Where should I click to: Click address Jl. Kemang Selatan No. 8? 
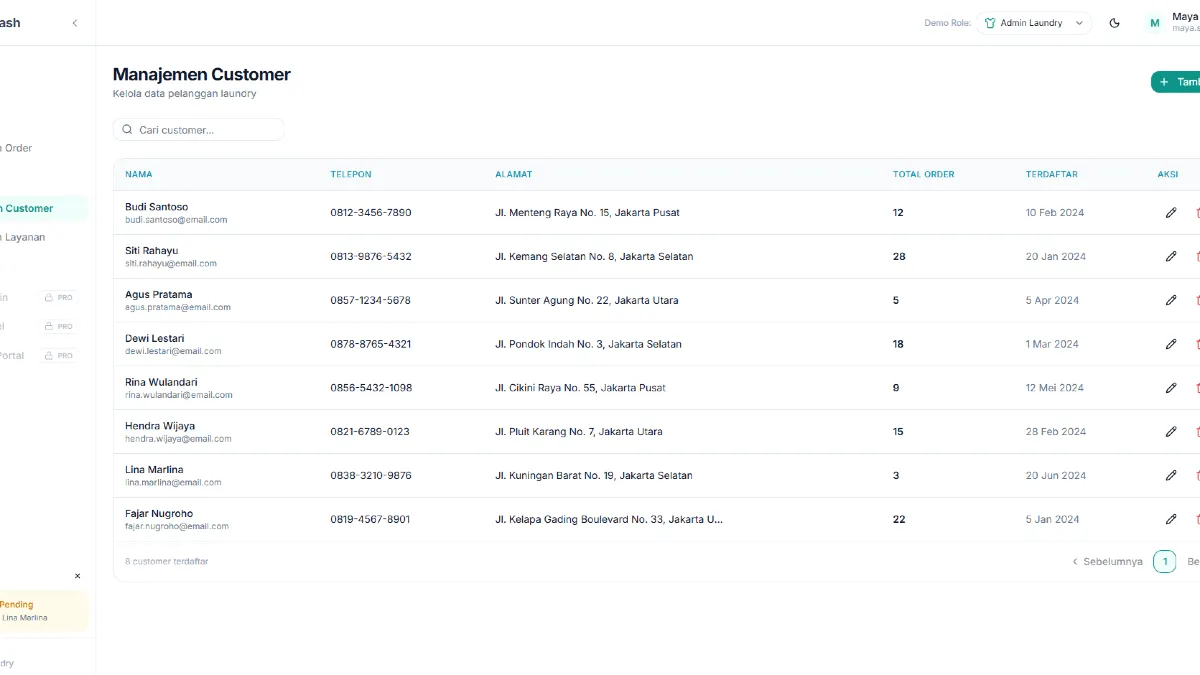594,257
